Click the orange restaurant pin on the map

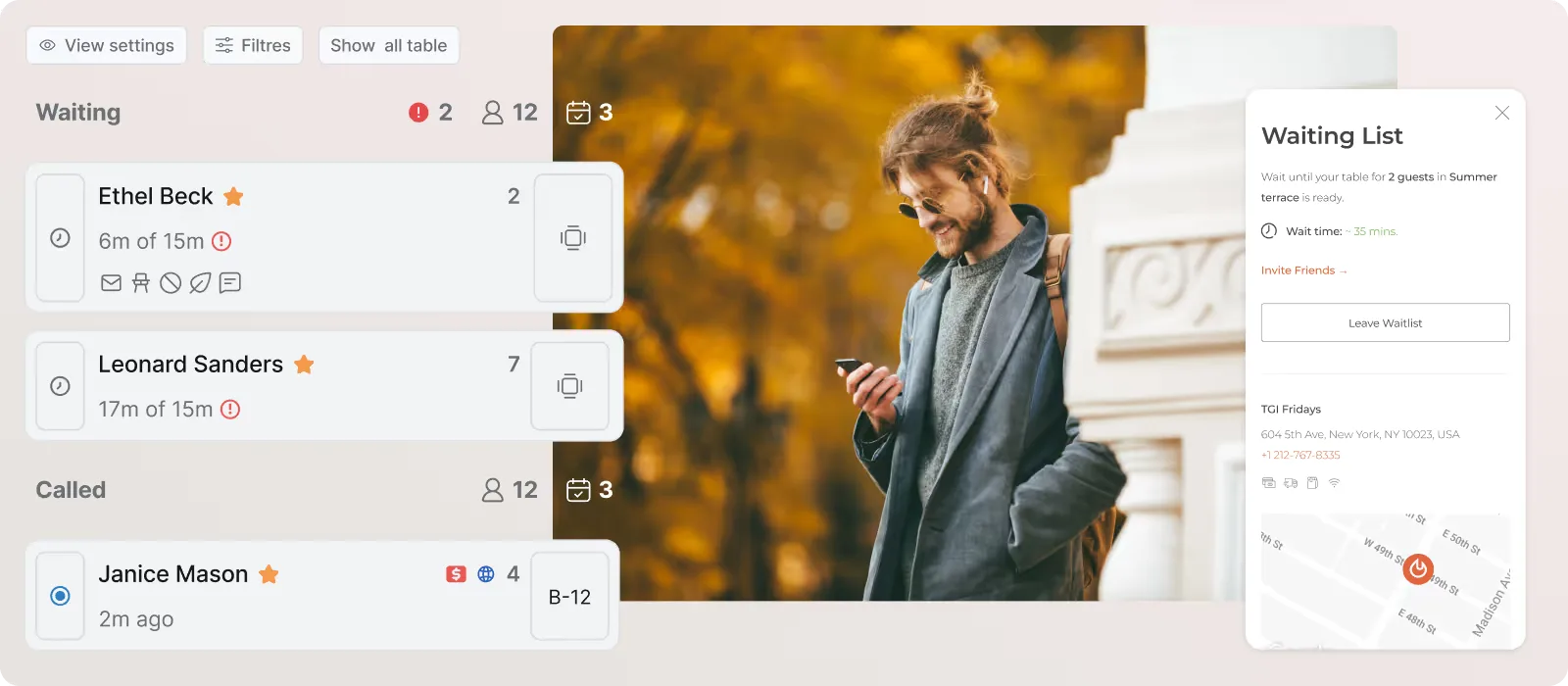click(x=1418, y=568)
